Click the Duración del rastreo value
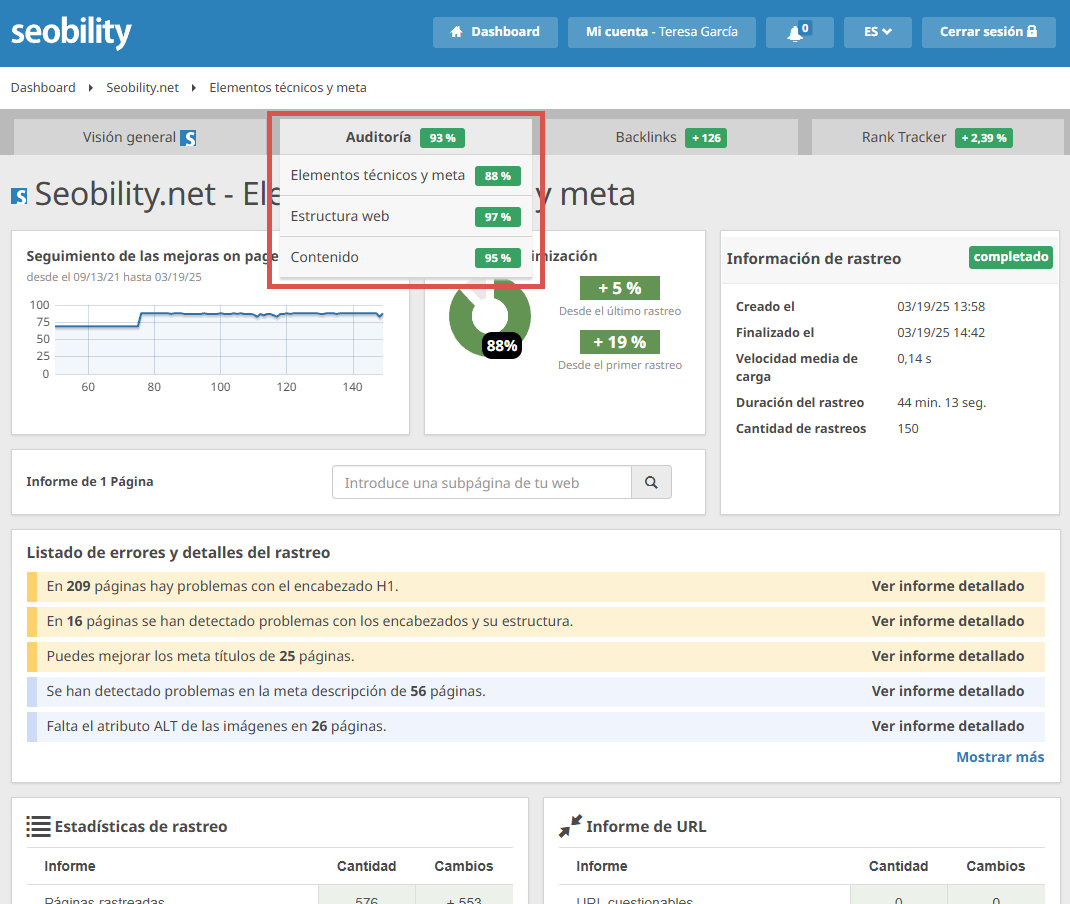 point(942,403)
